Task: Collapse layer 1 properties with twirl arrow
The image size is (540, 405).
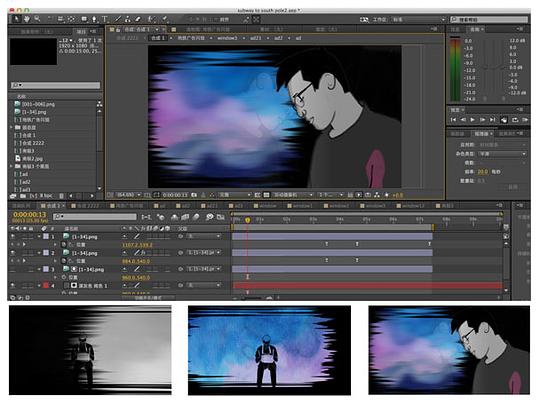Action: point(39,237)
